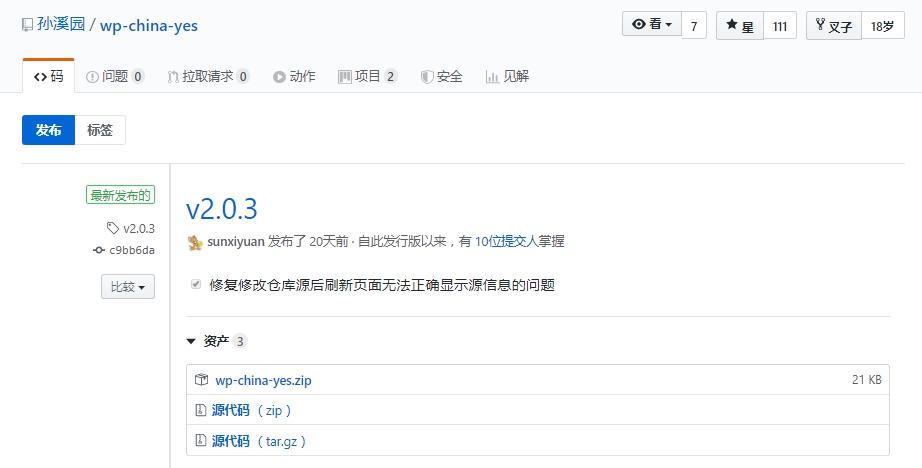The height and width of the screenshot is (468, 922).
Task: Switch to the 问题 issues tab
Action: pyautogui.click(x=115, y=76)
